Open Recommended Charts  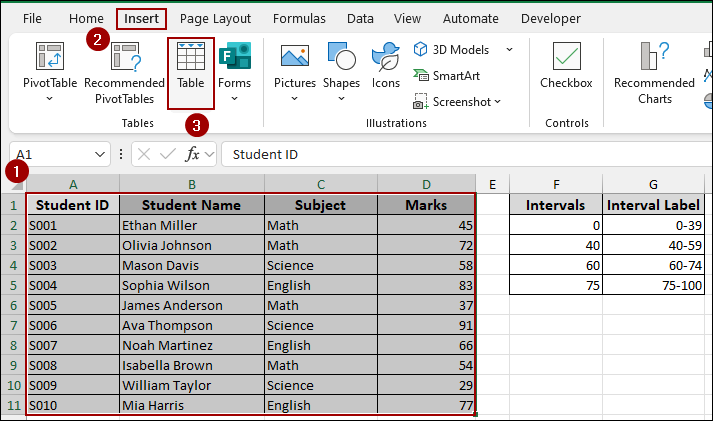654,73
